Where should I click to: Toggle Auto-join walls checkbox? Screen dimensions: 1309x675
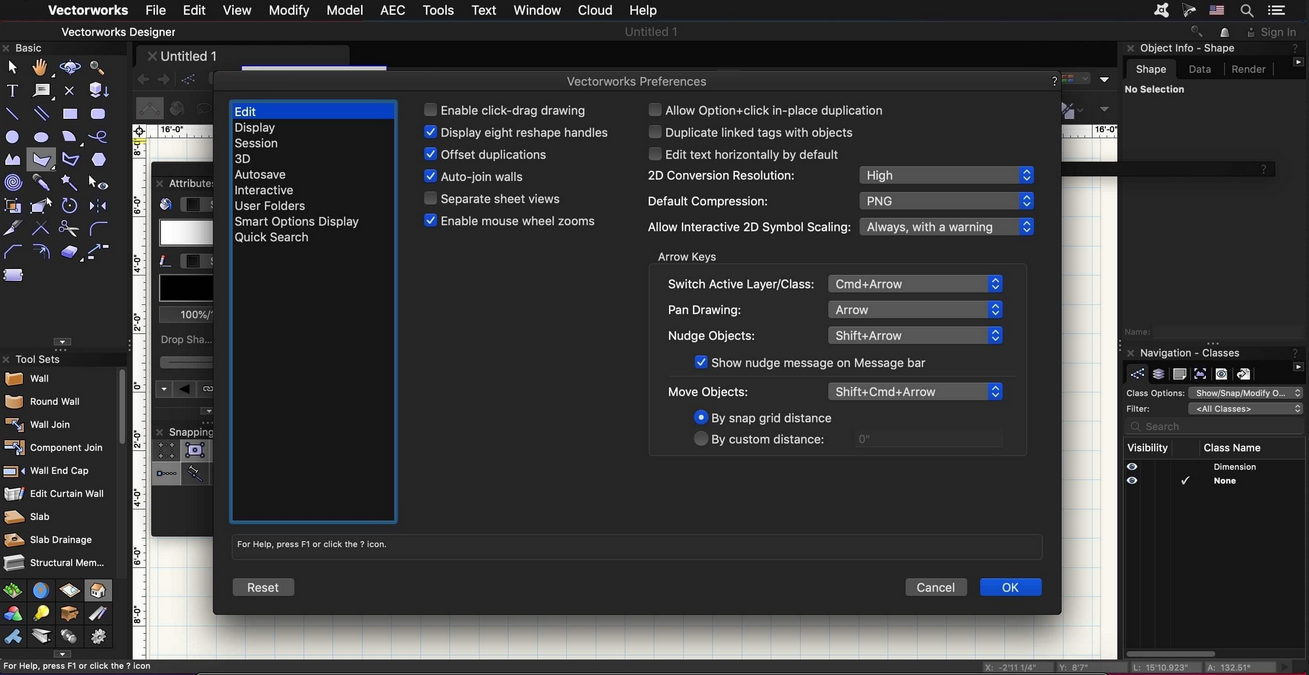[430, 176]
